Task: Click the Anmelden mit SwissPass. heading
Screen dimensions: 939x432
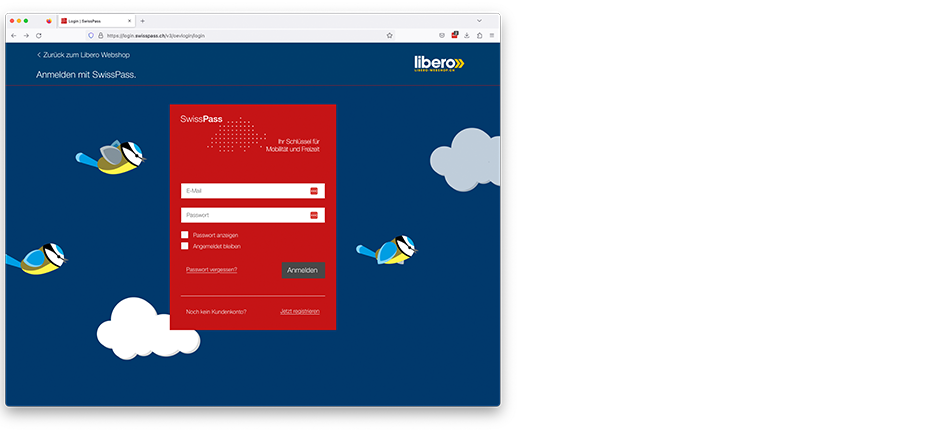Action: (86, 75)
